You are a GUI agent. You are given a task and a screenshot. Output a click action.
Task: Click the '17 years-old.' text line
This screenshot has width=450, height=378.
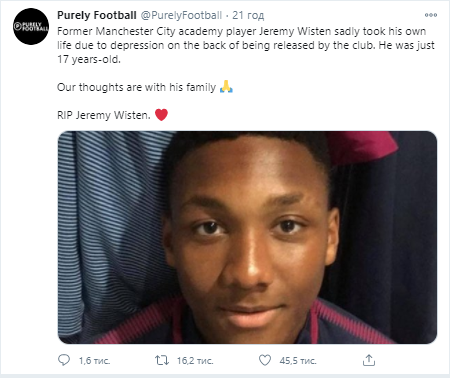[89, 60]
